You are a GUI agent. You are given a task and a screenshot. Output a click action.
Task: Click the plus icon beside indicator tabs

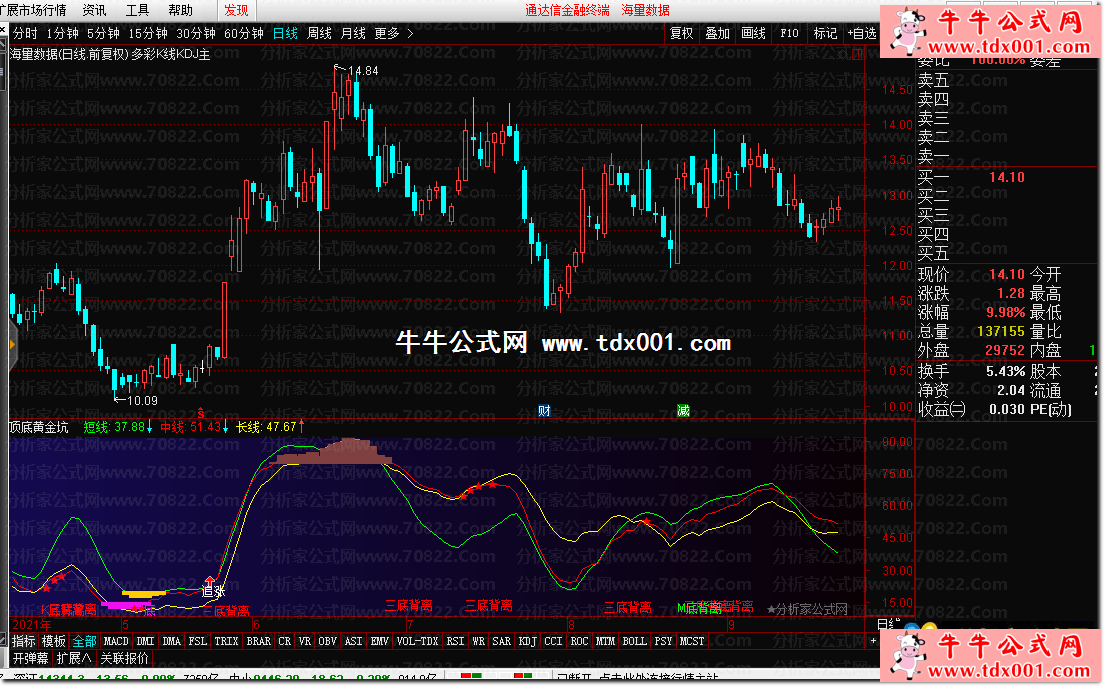(x=873, y=641)
